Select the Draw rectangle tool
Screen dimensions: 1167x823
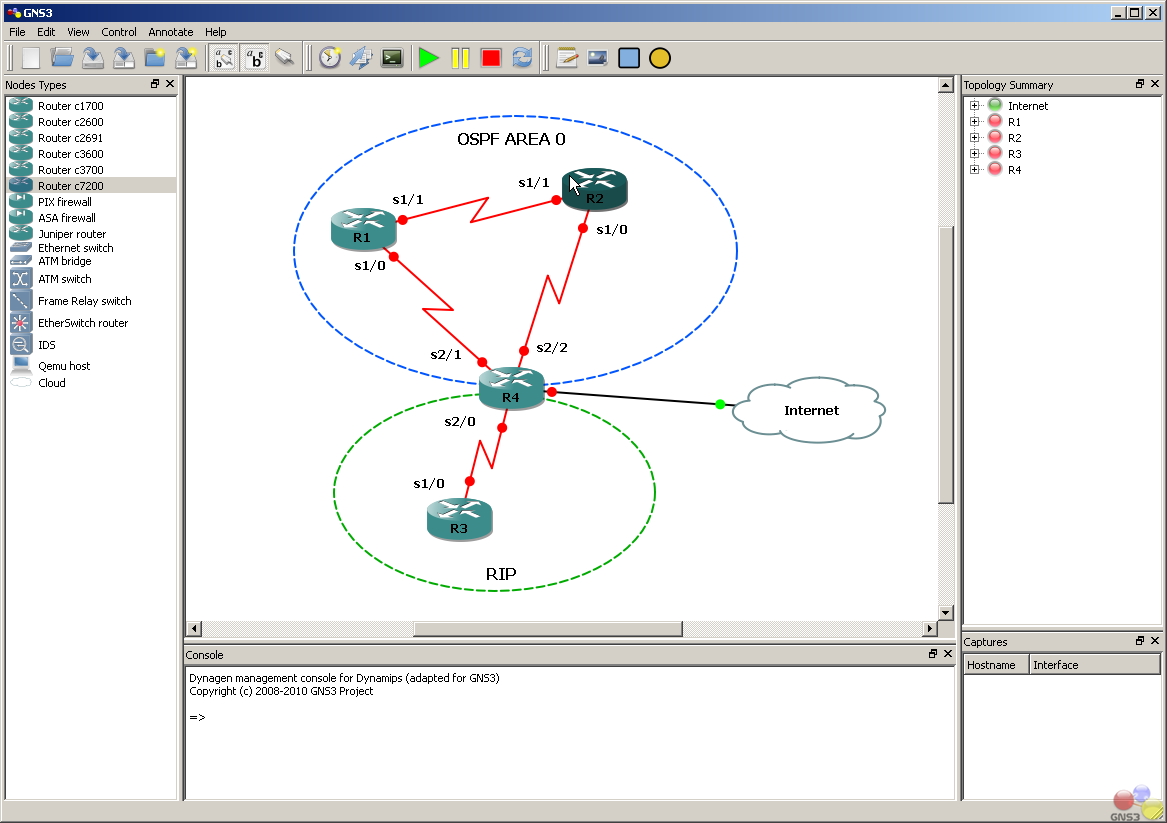click(x=629, y=58)
